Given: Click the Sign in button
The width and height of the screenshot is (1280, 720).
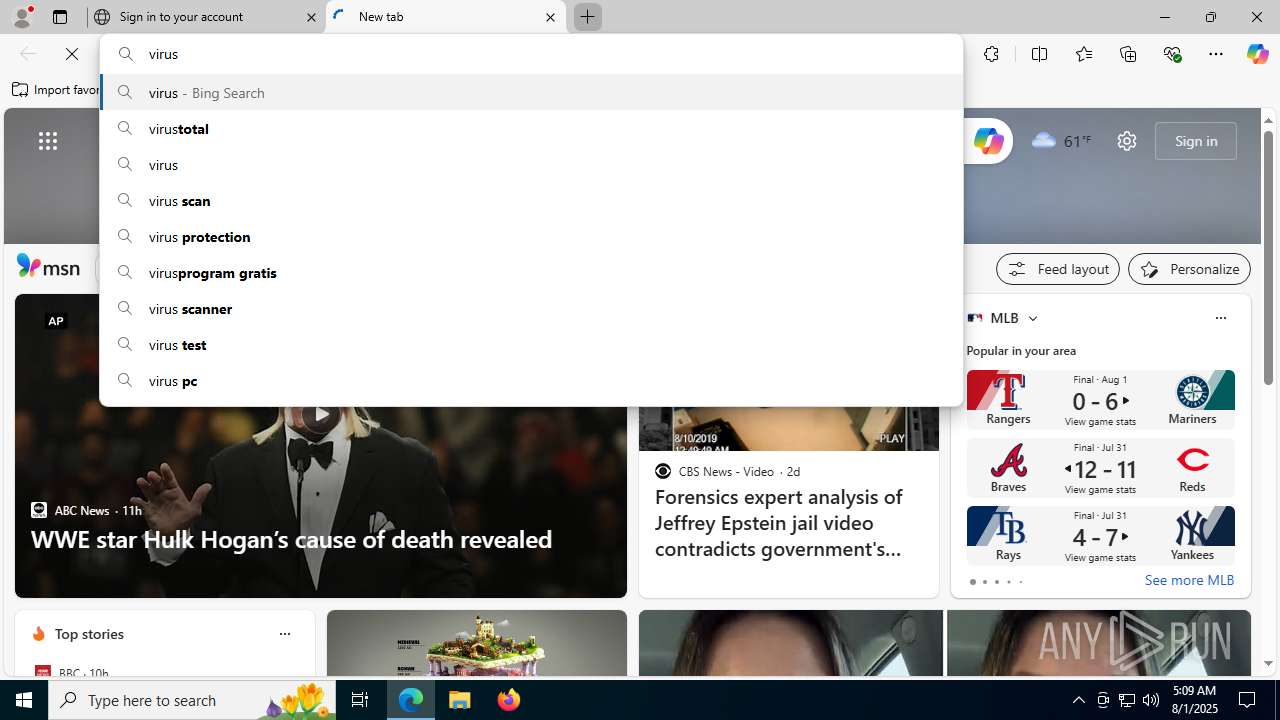Looking at the screenshot, I should pos(1195,141).
